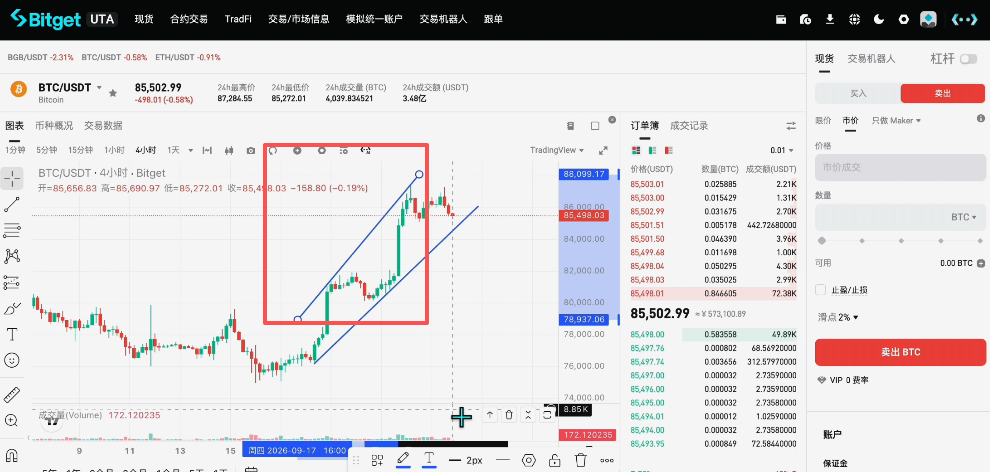Toggle the 杠杆 leverage switch
The height and width of the screenshot is (472, 990).
[x=968, y=59]
